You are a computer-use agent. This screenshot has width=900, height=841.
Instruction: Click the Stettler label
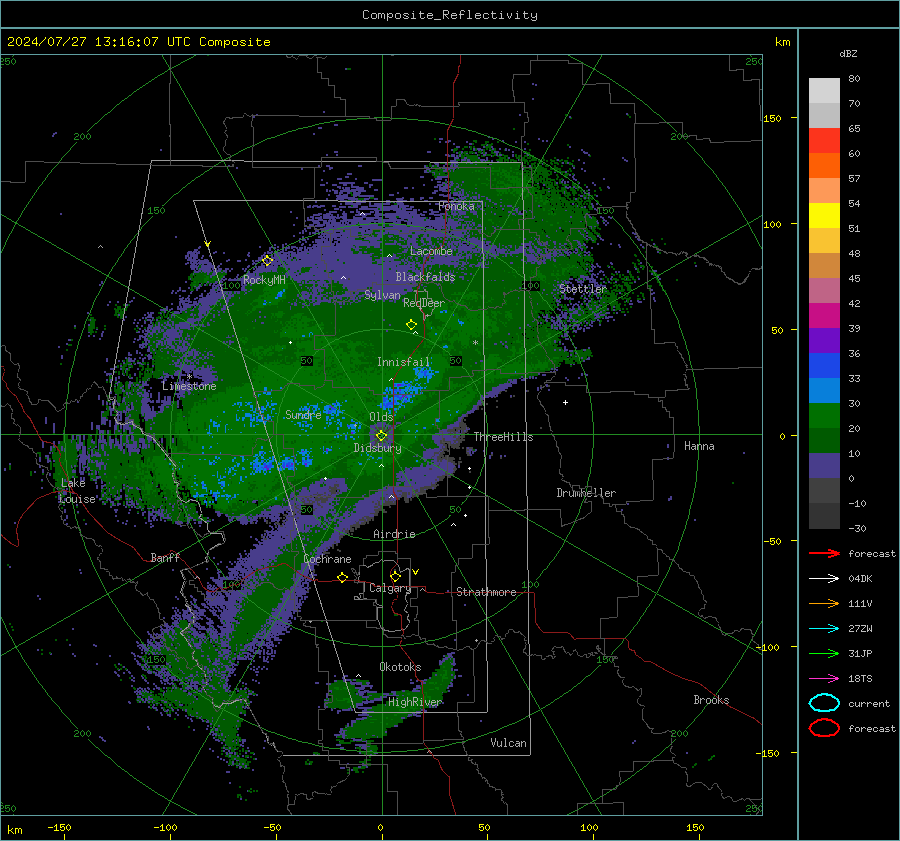click(583, 289)
